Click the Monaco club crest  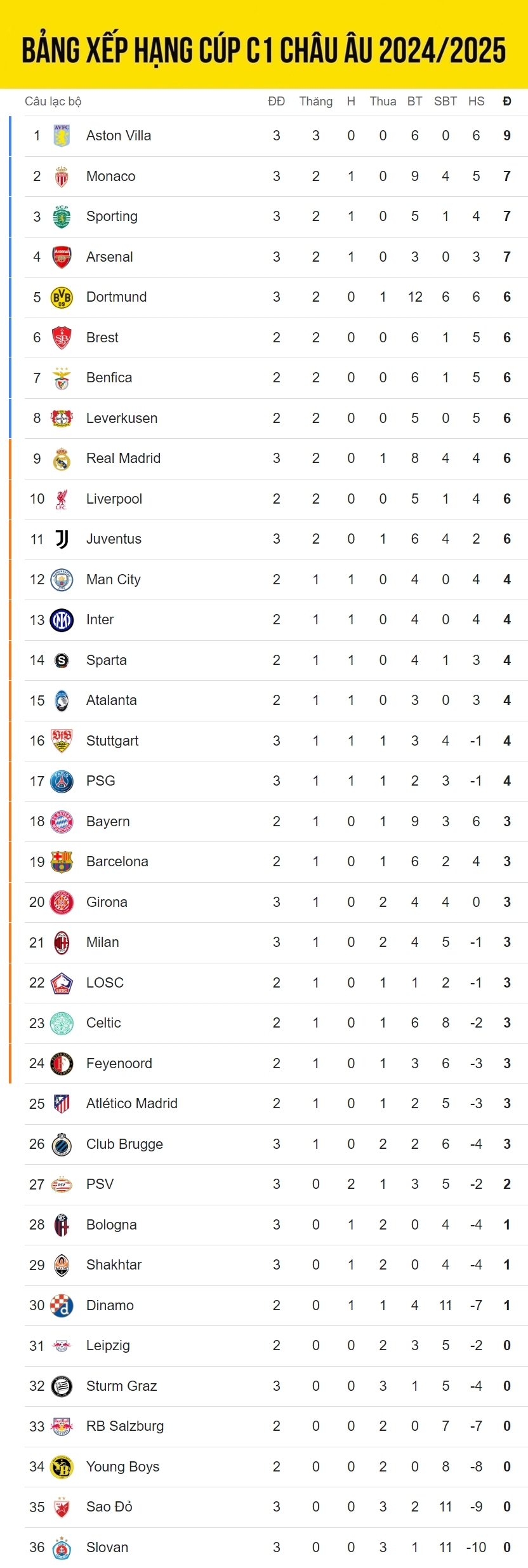tap(62, 176)
